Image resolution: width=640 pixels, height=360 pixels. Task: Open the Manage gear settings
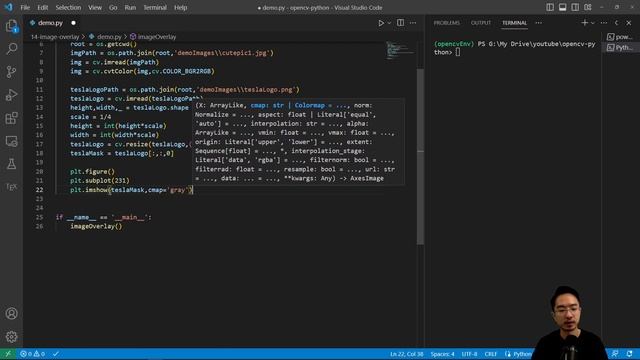click(x=11, y=337)
